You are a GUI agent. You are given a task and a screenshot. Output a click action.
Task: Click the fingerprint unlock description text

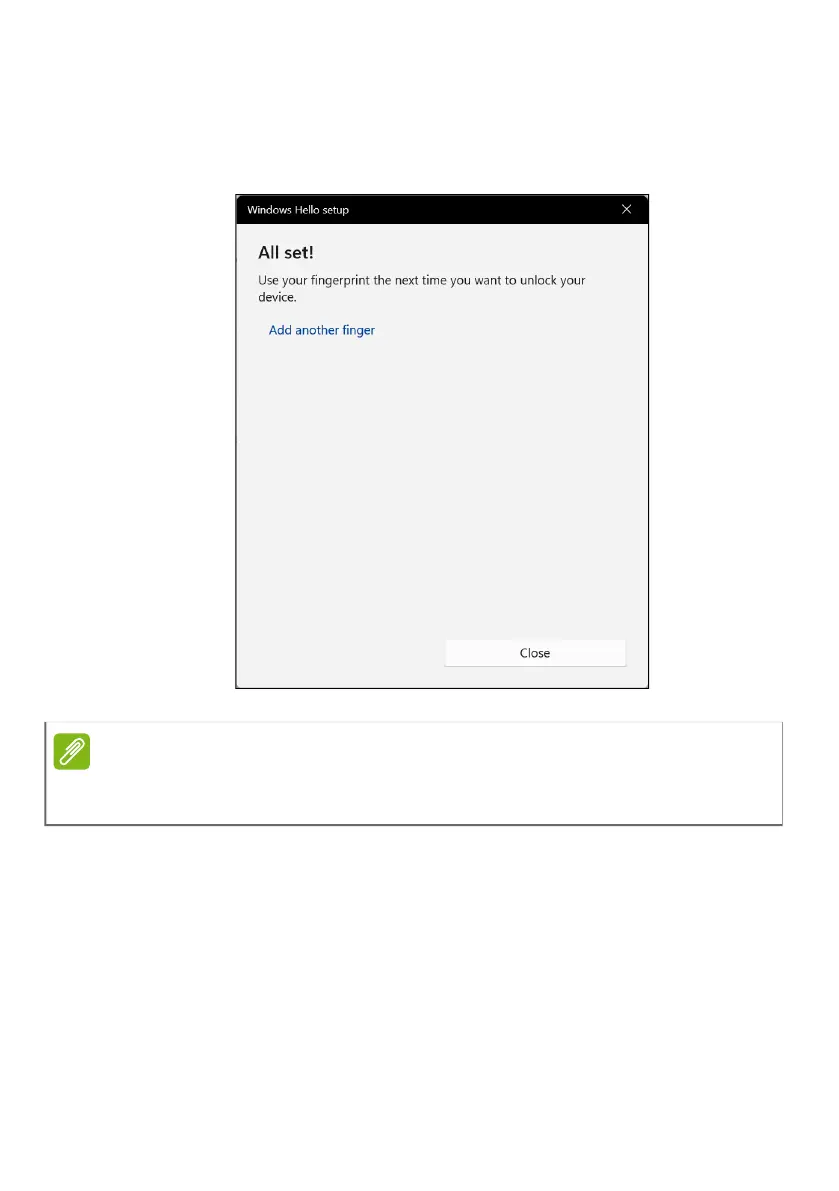click(421, 289)
